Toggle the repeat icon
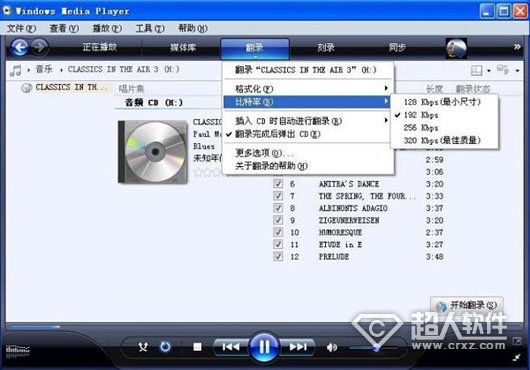Image resolution: width=530 pixels, height=370 pixels. coord(165,347)
